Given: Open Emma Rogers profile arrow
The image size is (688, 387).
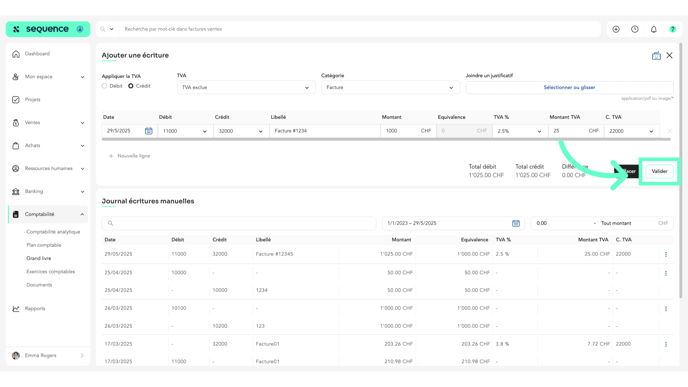Looking at the screenshot, I should [x=82, y=356].
